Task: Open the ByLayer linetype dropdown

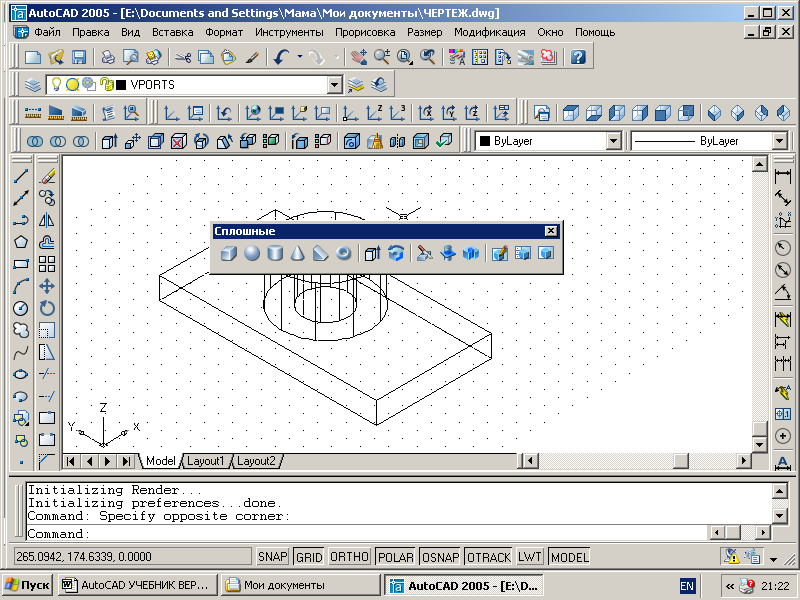Action: point(780,141)
